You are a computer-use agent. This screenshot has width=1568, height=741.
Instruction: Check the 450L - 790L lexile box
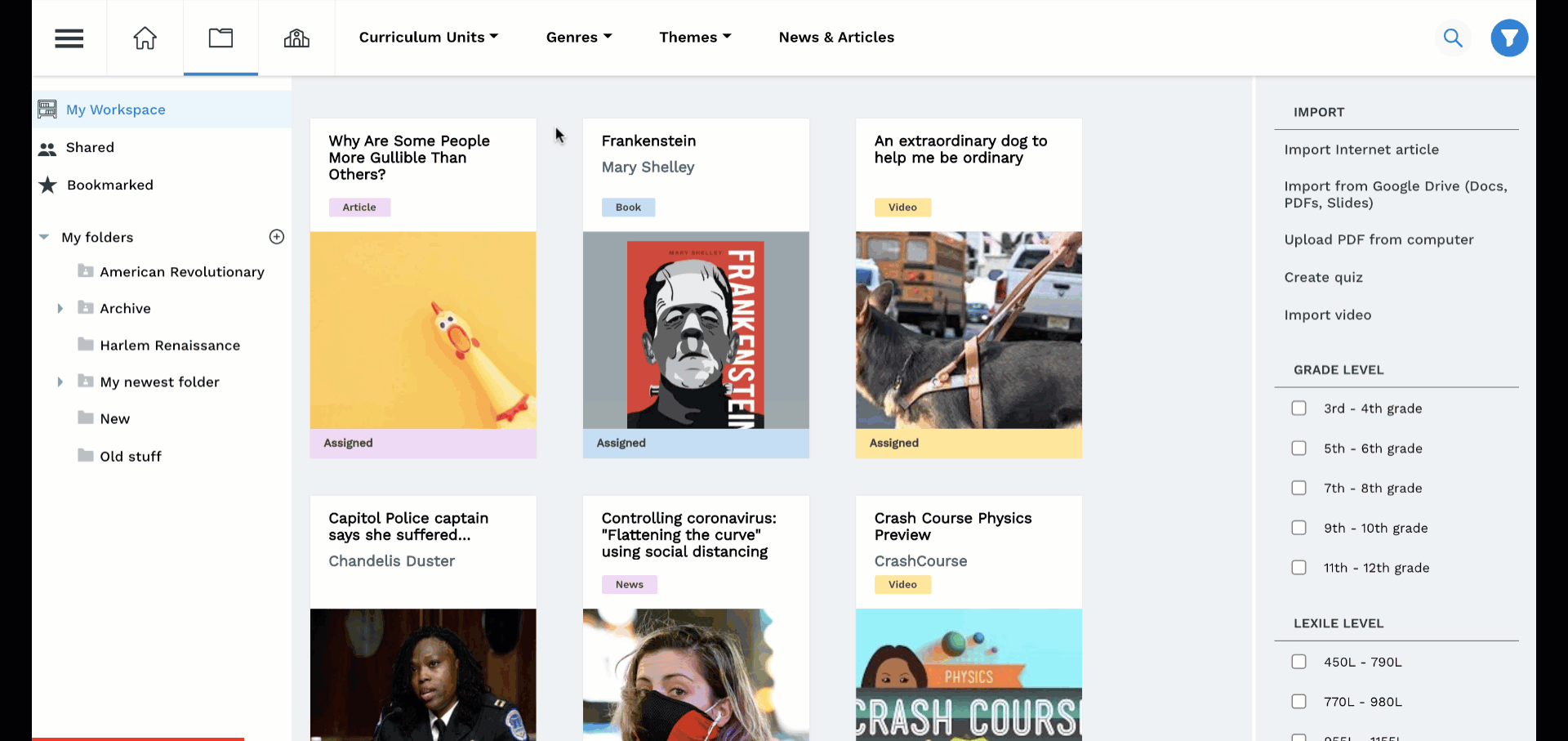[x=1298, y=662]
